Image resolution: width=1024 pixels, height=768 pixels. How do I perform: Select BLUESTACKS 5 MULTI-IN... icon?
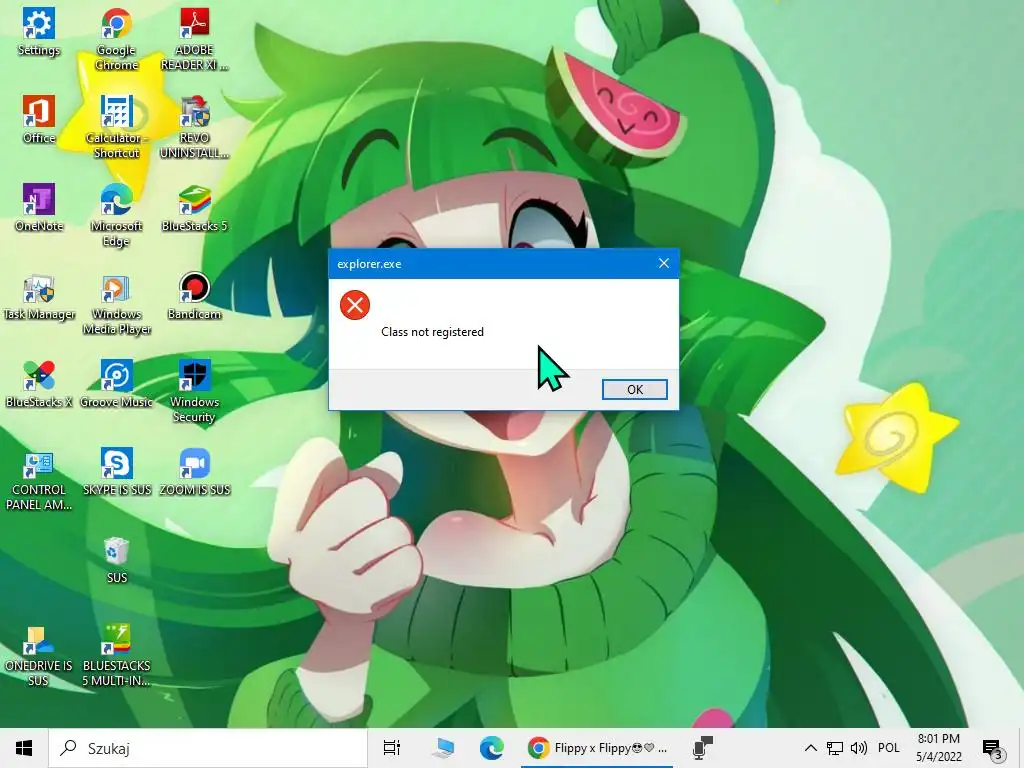(116, 655)
